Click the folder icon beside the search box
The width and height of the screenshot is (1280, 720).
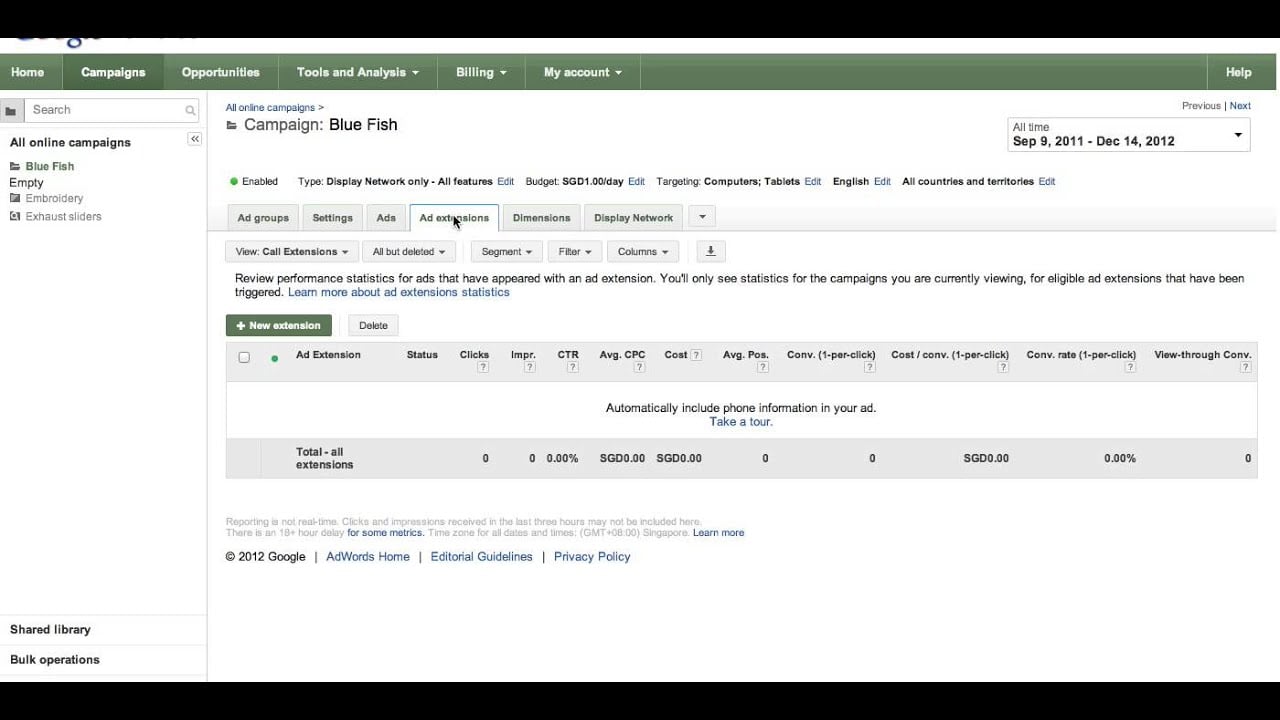click(x=11, y=110)
